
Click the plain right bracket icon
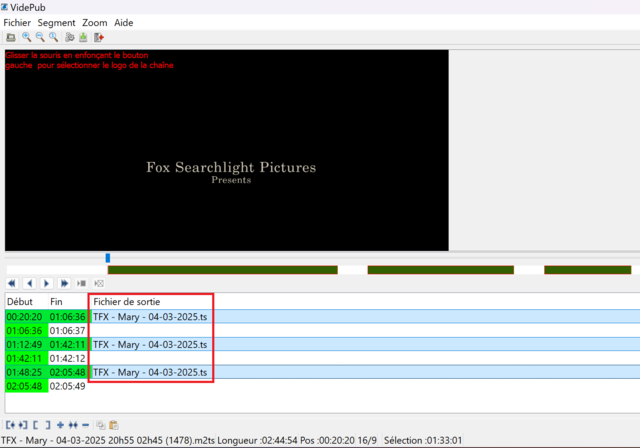click(48, 425)
